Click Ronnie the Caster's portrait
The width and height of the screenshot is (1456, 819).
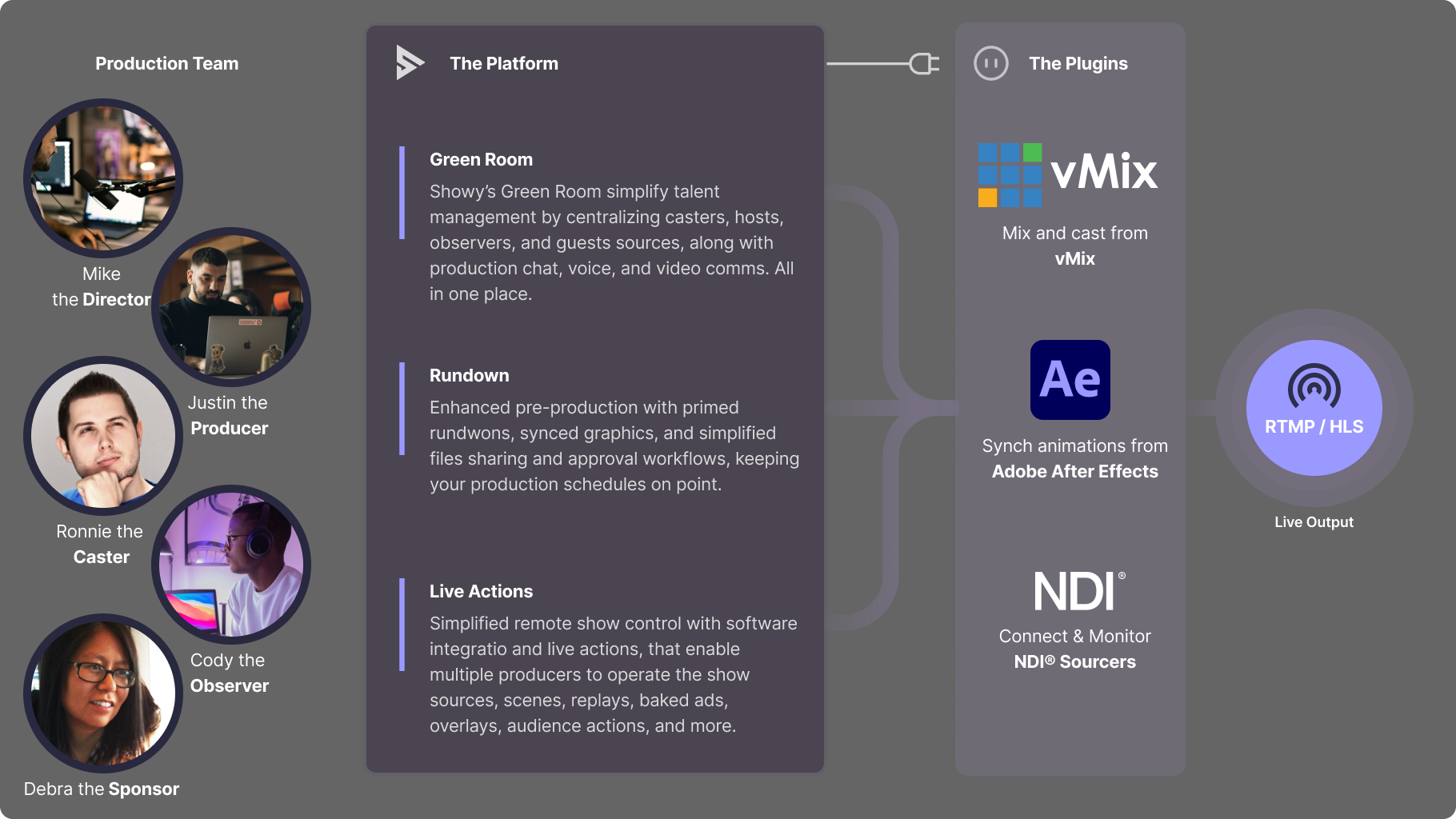[103, 436]
